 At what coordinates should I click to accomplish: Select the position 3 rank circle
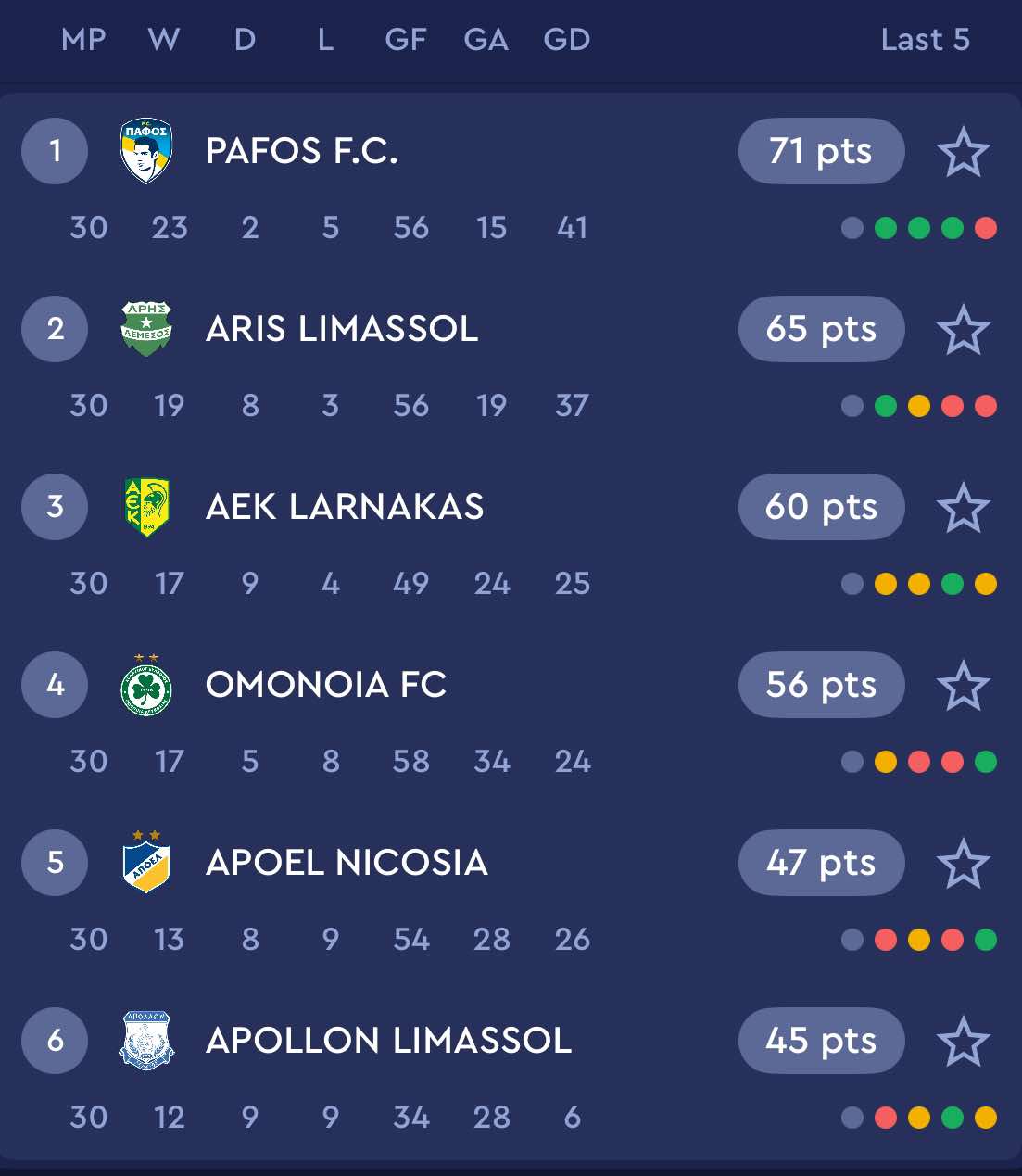(x=55, y=507)
